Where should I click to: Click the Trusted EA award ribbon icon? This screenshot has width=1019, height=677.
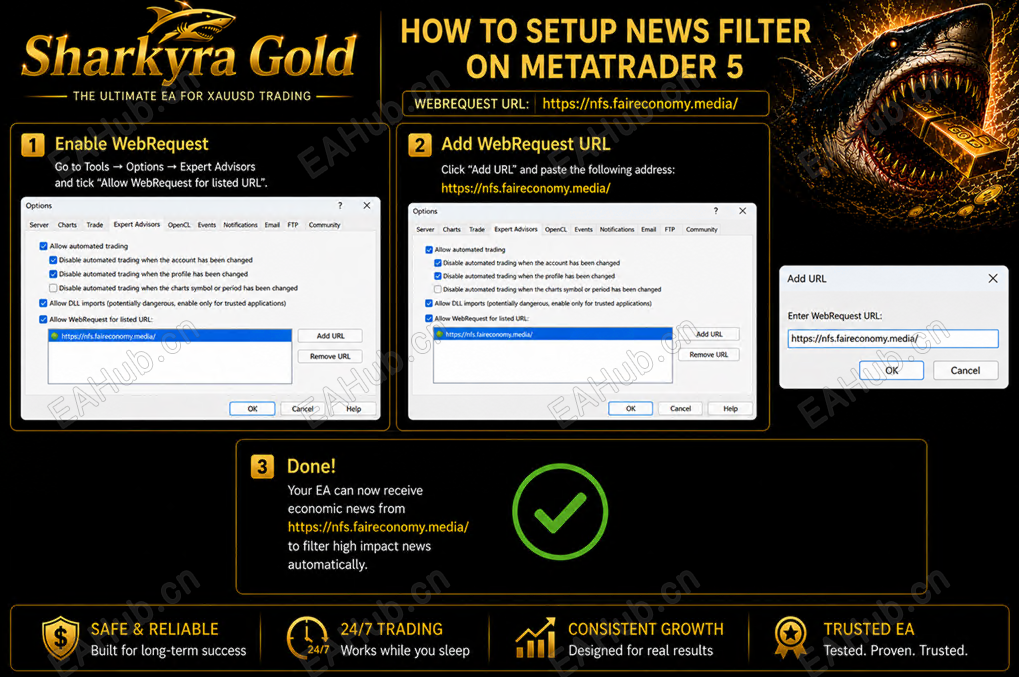click(x=791, y=638)
